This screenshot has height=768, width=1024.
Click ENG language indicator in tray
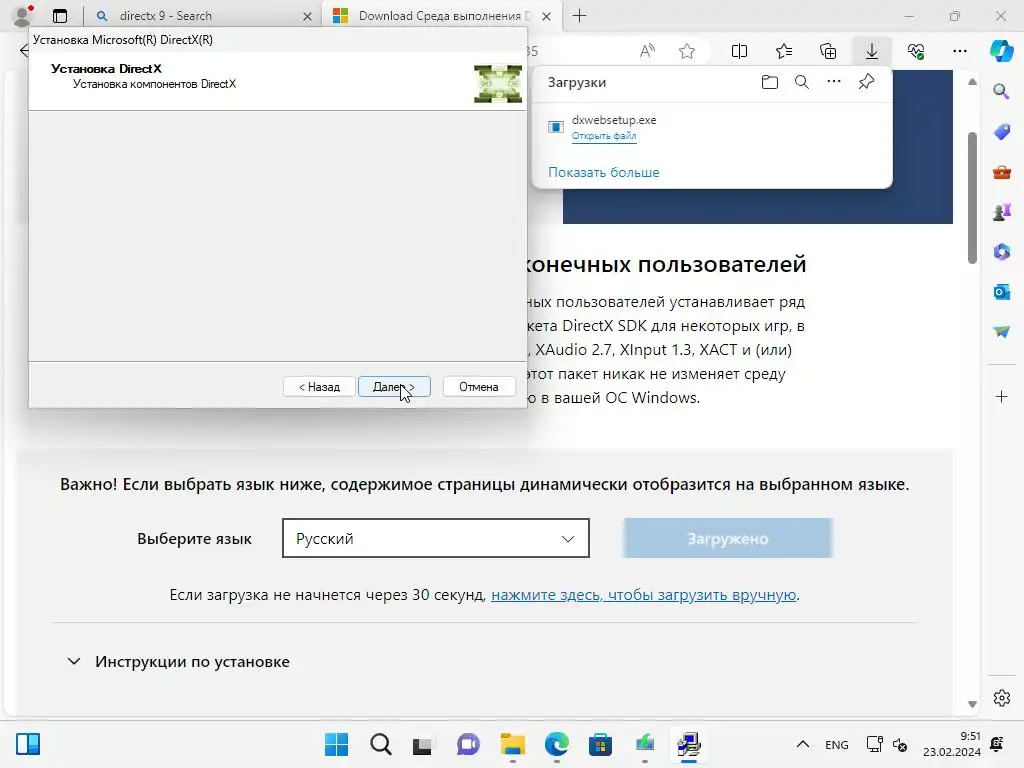(x=837, y=744)
